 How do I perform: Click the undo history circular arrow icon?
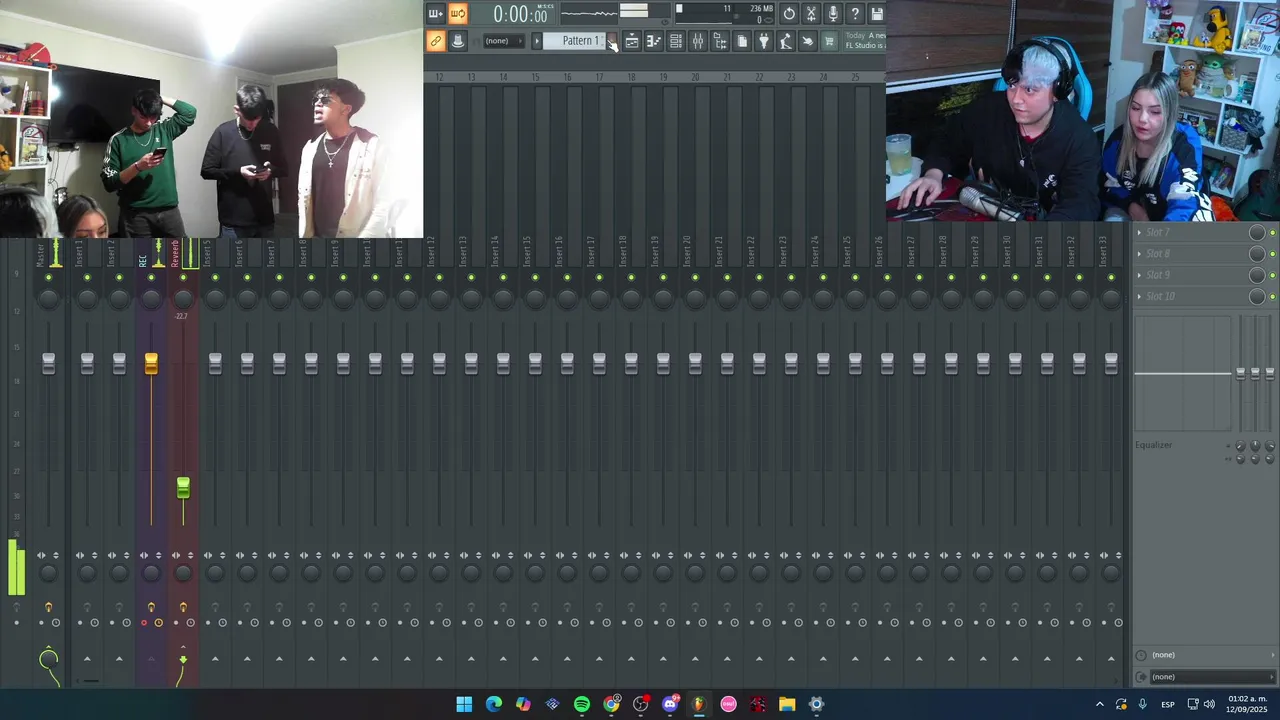tap(789, 14)
